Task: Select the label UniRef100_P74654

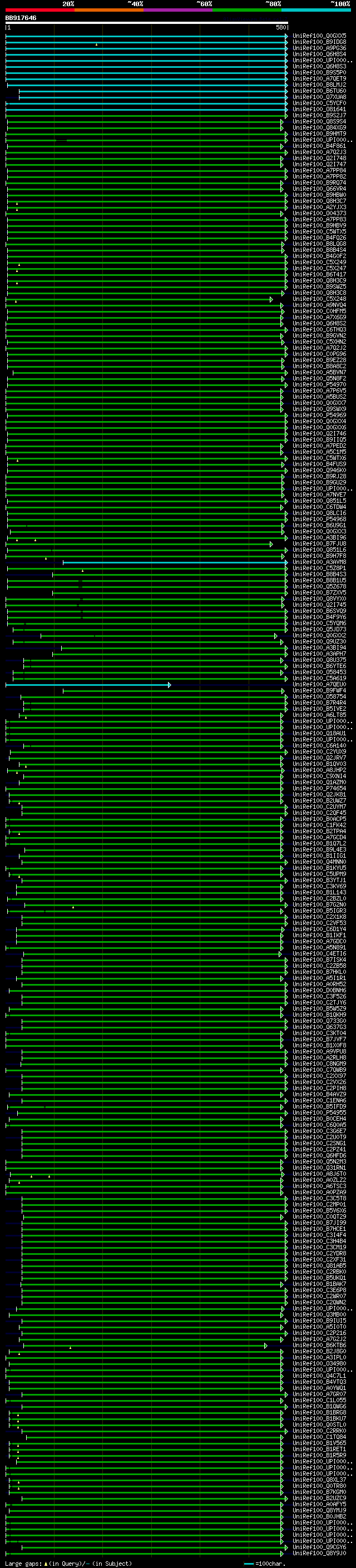Action: 319,789
